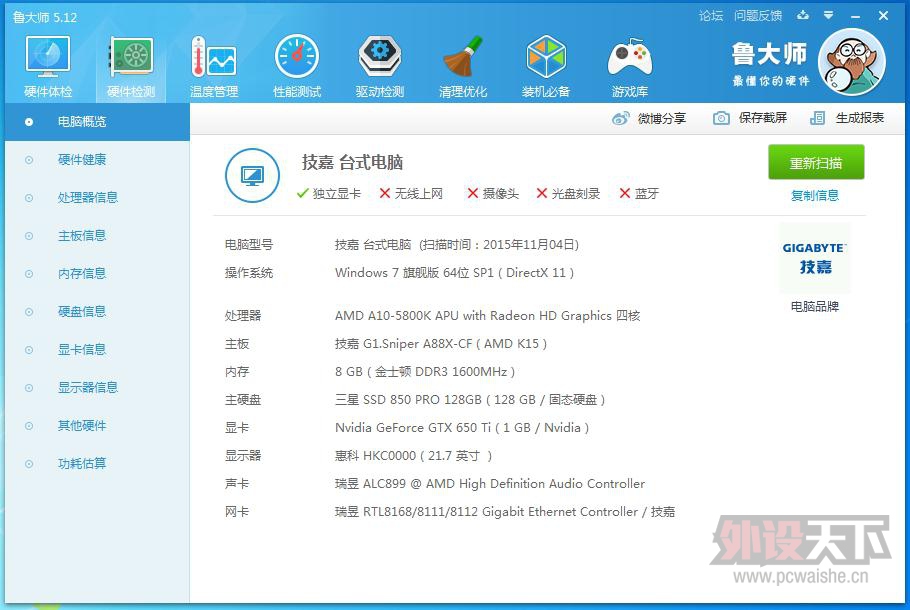Click the 复制信息 copy info link
Image resolution: width=910 pixels, height=610 pixels.
tap(815, 196)
